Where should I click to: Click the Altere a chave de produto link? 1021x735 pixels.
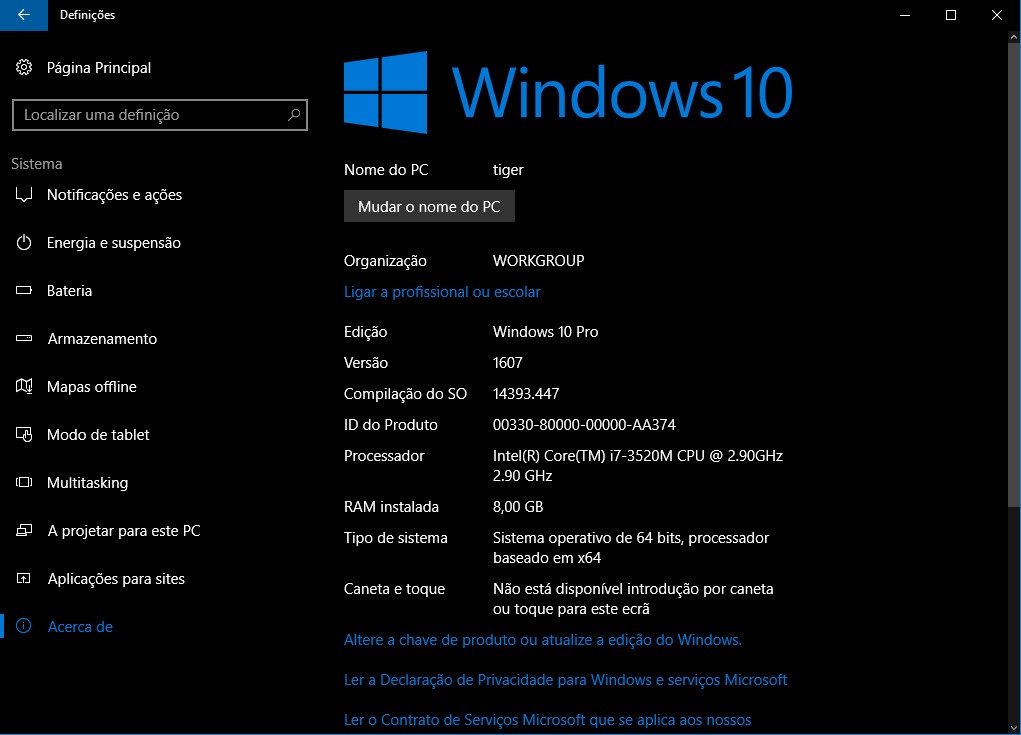pyautogui.click(x=542, y=640)
